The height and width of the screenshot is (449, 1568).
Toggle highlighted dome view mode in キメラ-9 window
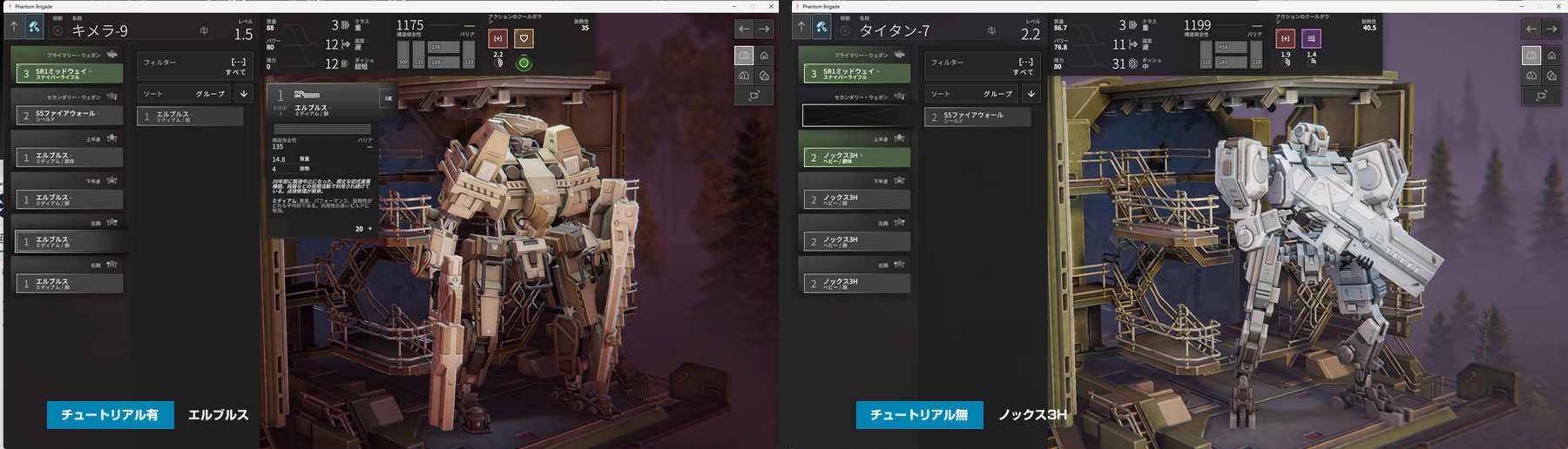pyautogui.click(x=744, y=55)
